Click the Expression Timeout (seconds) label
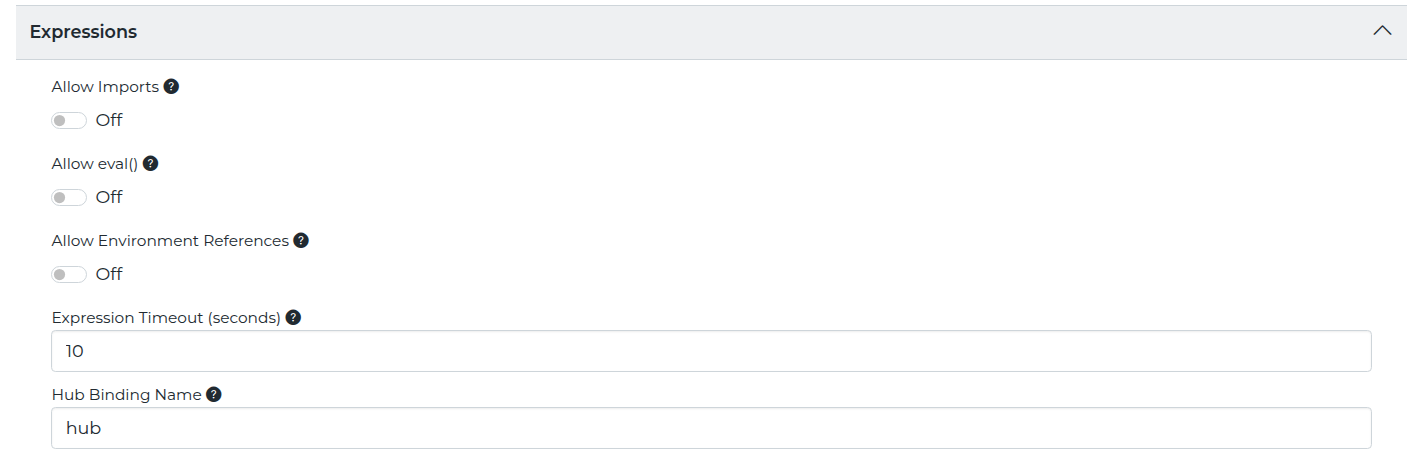 [x=166, y=318]
